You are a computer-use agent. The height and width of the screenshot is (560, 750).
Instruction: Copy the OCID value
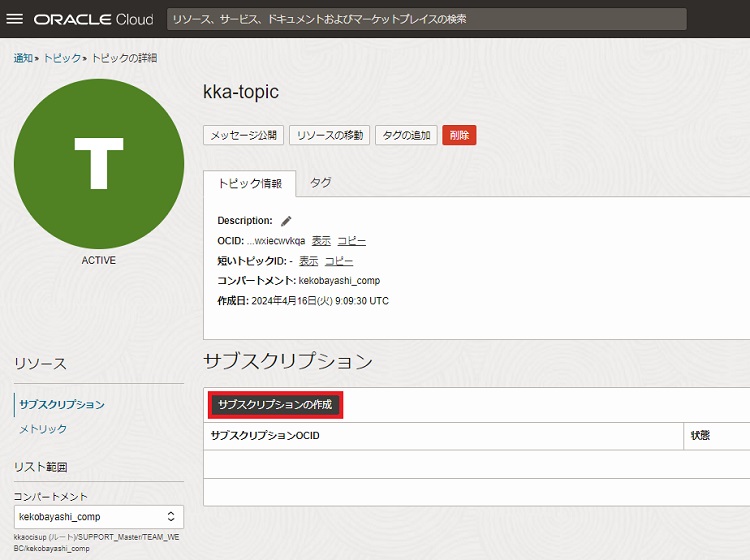tap(351, 241)
